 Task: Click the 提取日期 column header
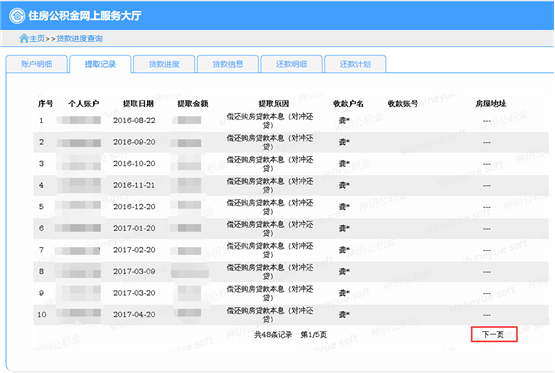tap(138, 104)
